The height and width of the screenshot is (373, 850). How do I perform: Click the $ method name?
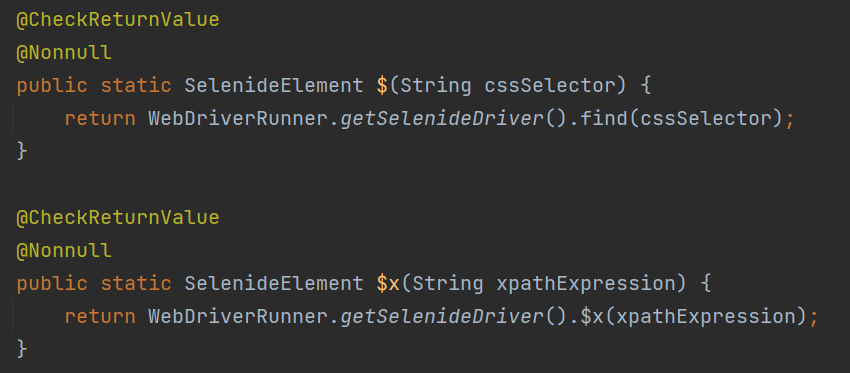point(382,86)
